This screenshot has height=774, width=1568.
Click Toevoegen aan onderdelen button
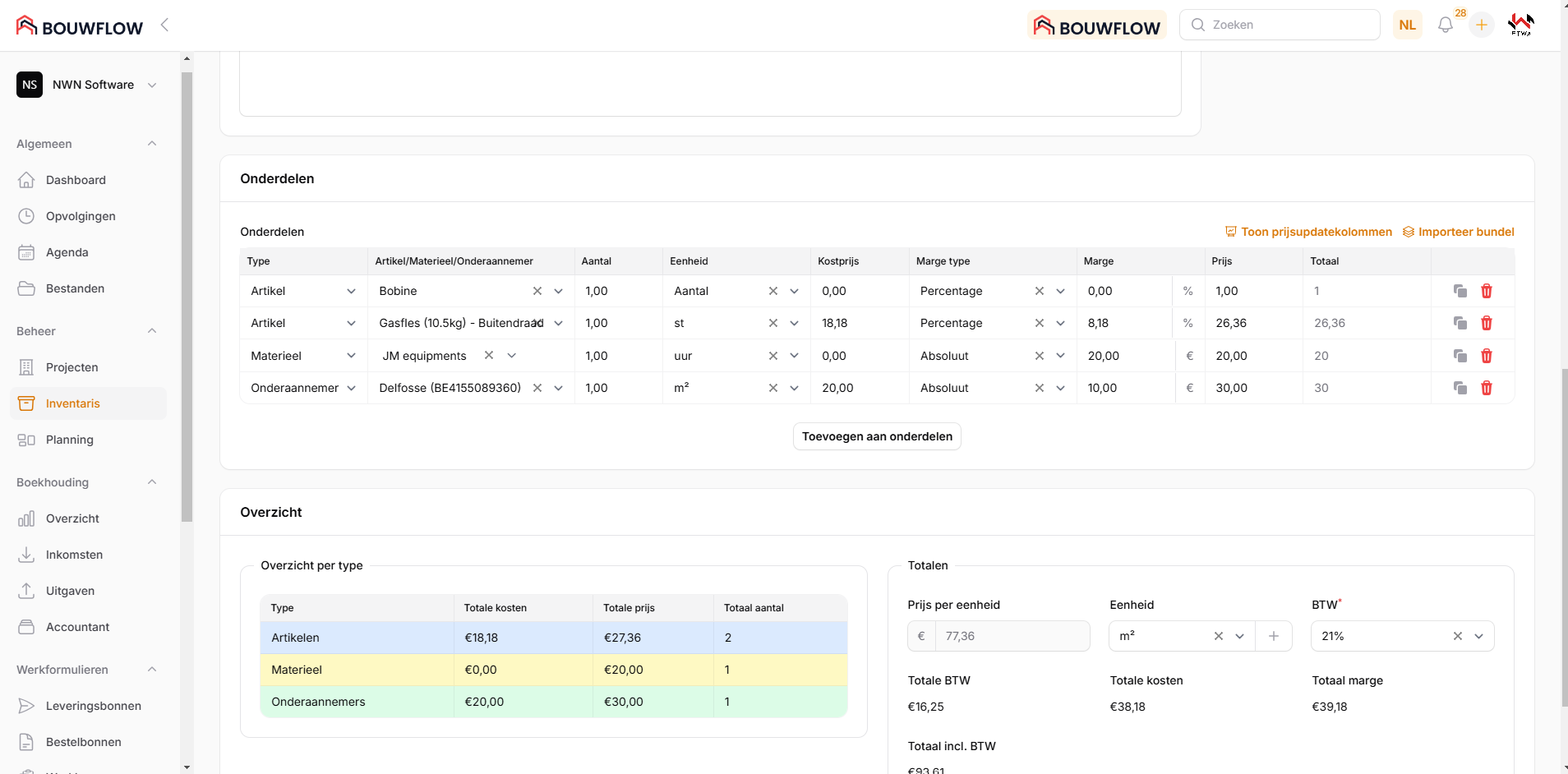pyautogui.click(x=876, y=436)
